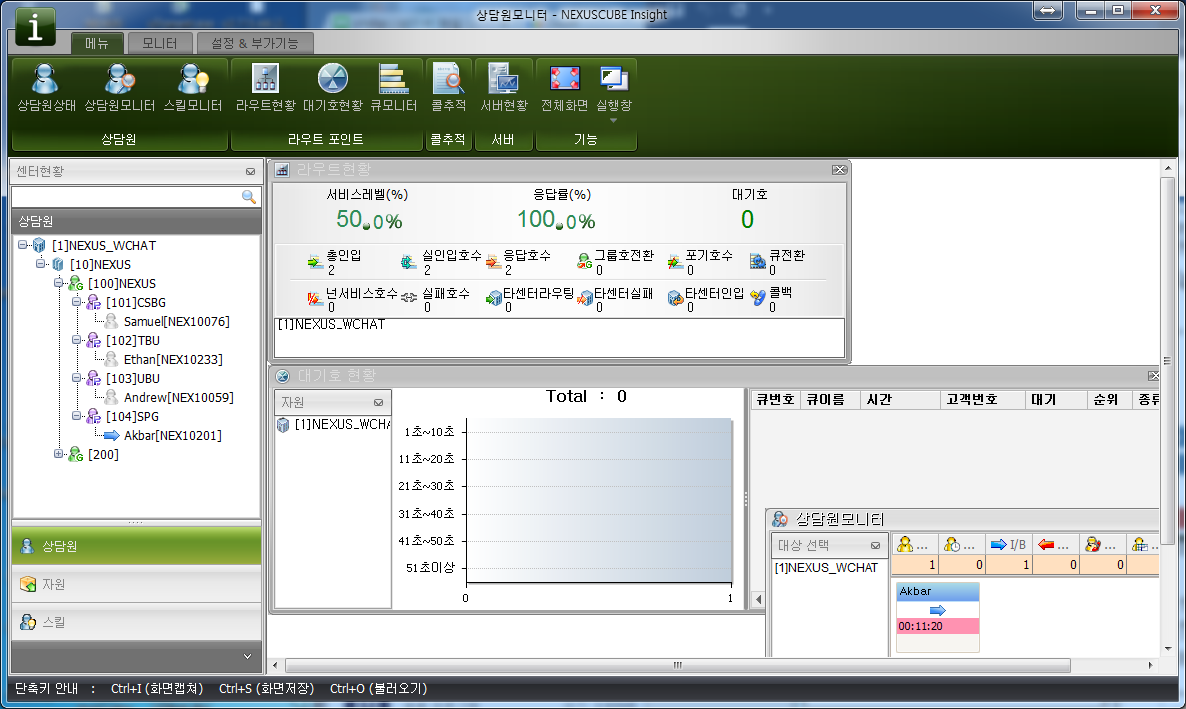Open the 상담원상태 agent status view
Image resolution: width=1186 pixels, height=709 pixels.
click(x=46, y=89)
